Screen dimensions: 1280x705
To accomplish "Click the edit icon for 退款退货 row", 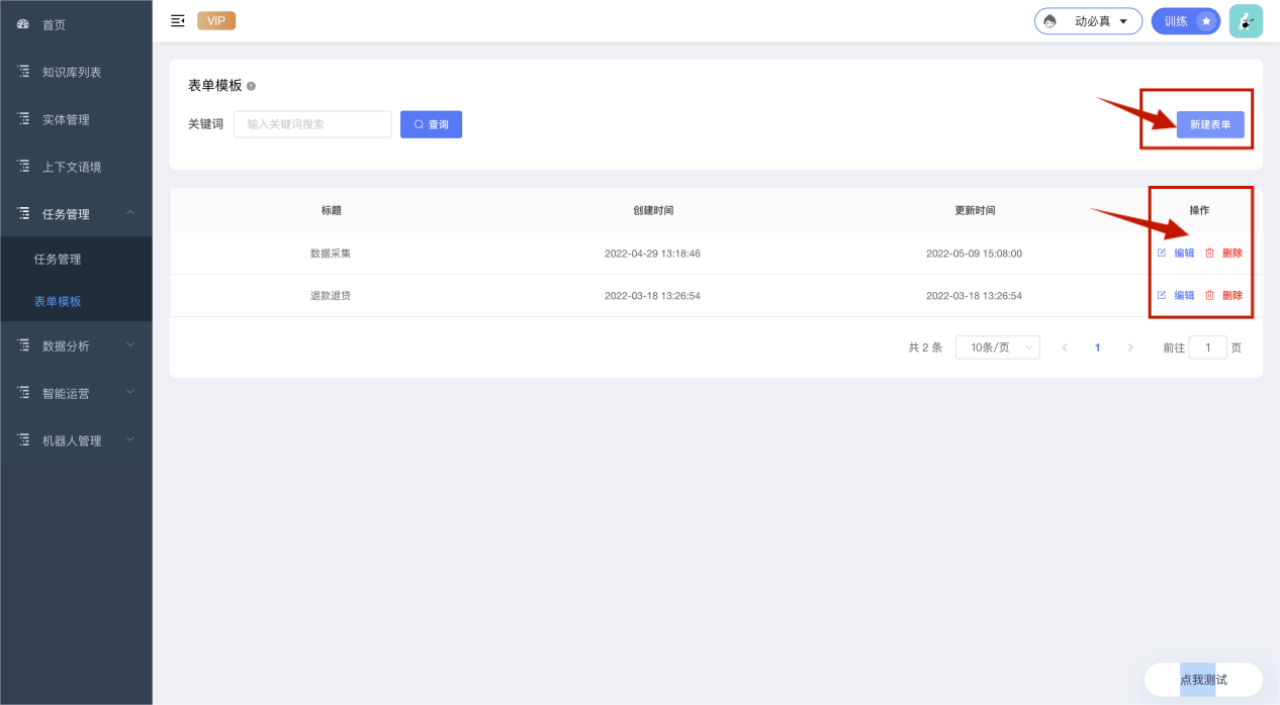I will (x=1162, y=295).
